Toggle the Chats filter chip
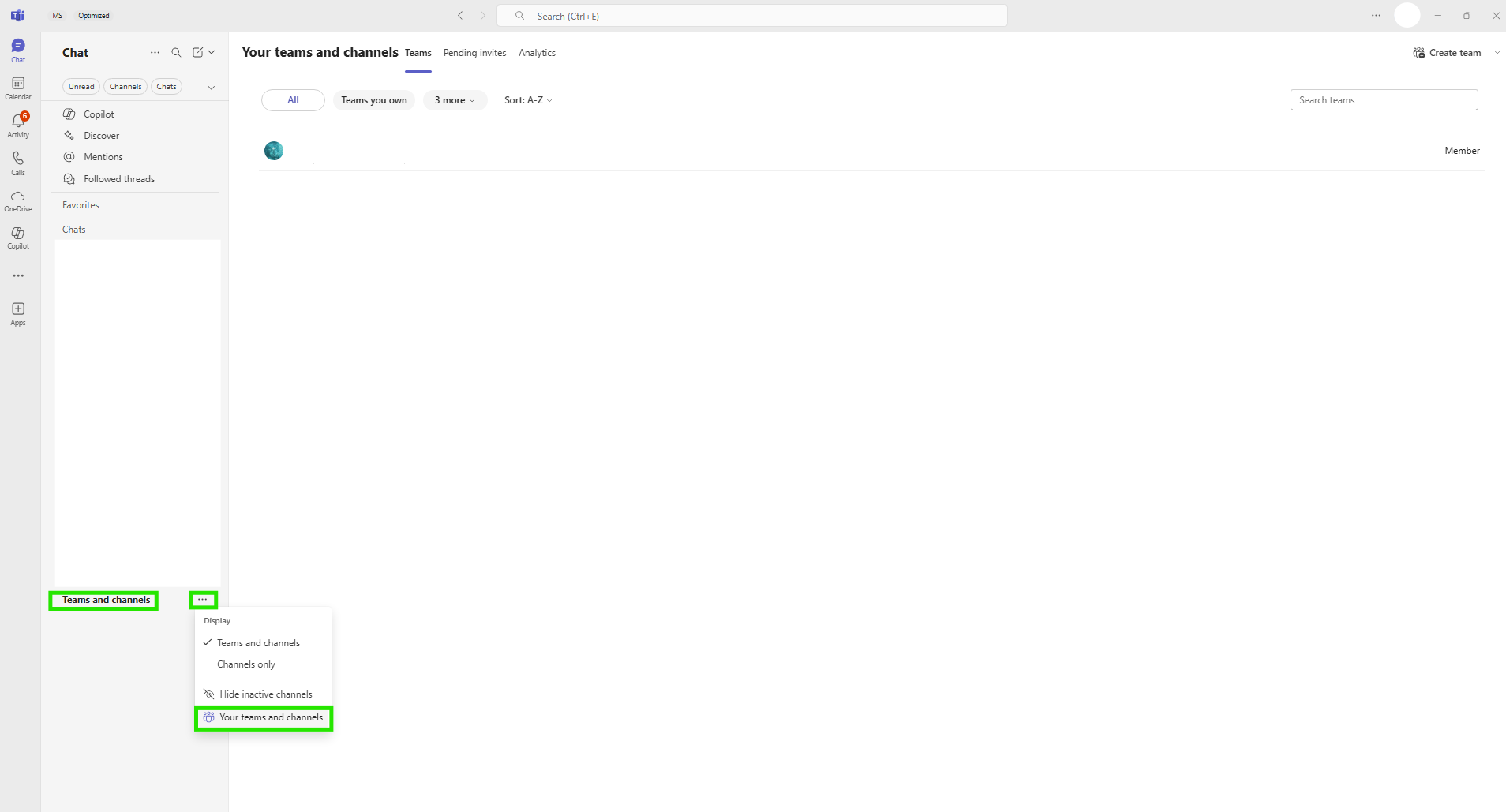1506x812 pixels. point(167,87)
